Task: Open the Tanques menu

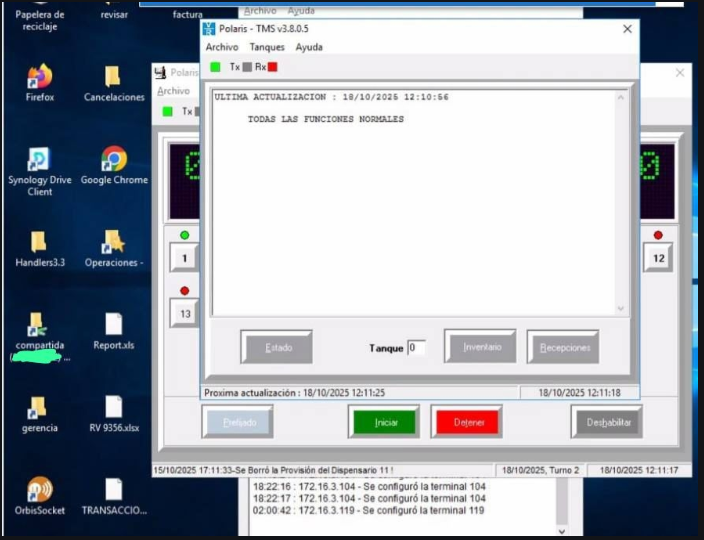Action: pyautogui.click(x=267, y=47)
